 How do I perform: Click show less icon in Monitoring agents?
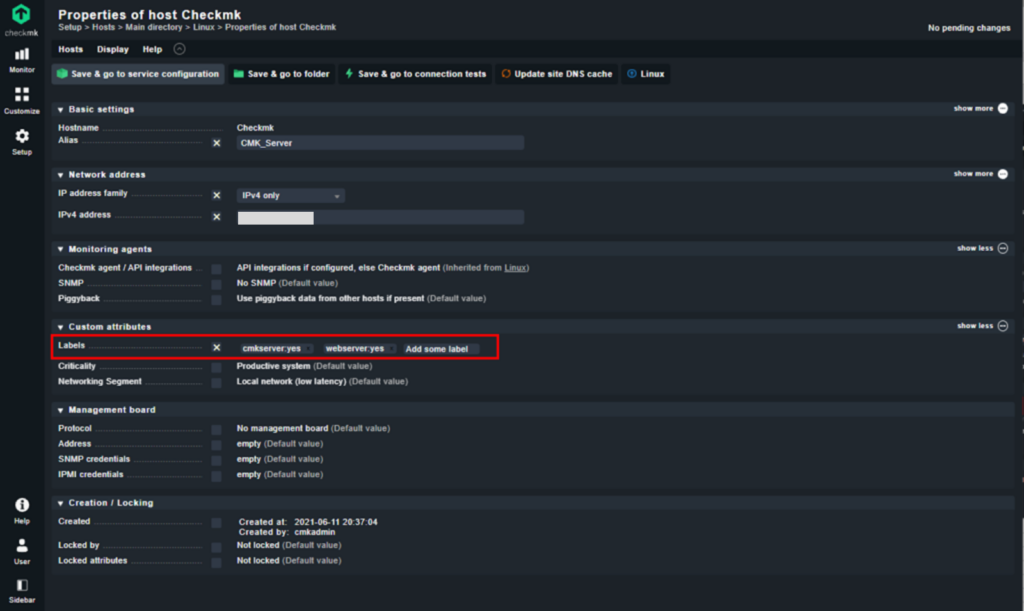tap(1003, 248)
